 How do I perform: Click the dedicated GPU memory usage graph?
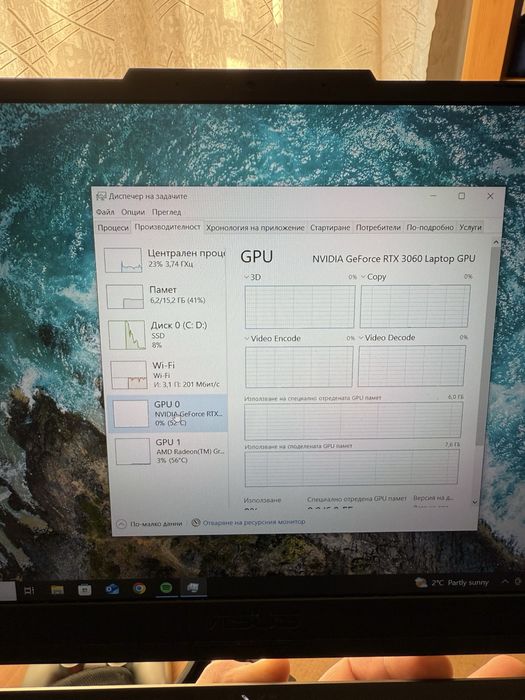(x=353, y=420)
